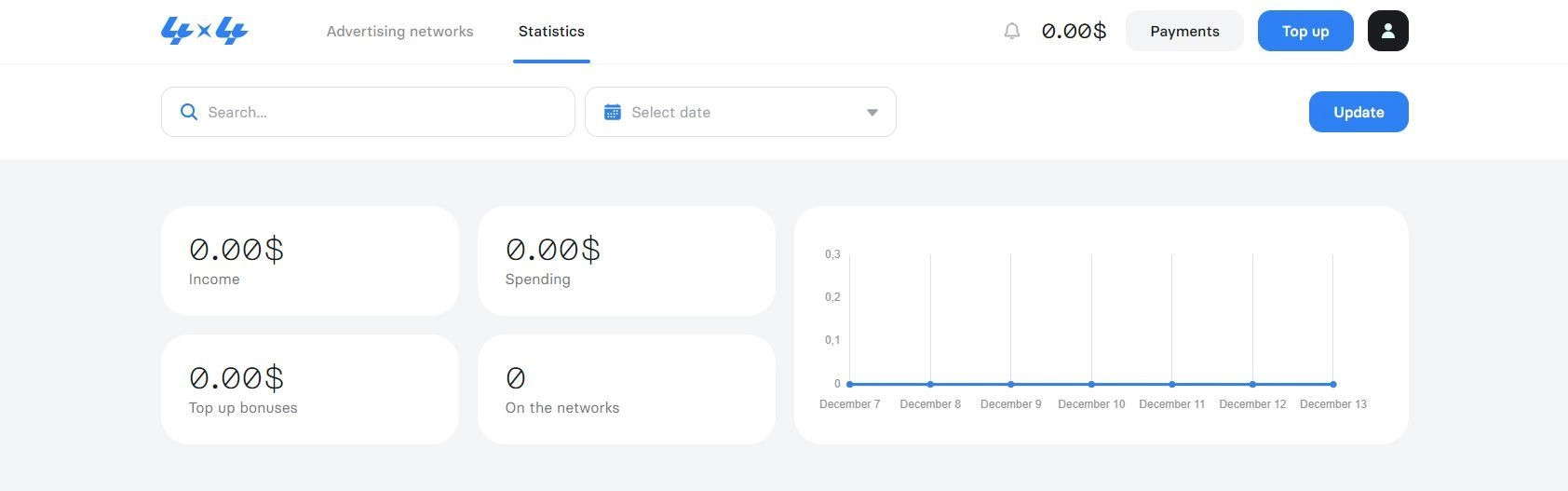Click the Payments button

click(1184, 31)
